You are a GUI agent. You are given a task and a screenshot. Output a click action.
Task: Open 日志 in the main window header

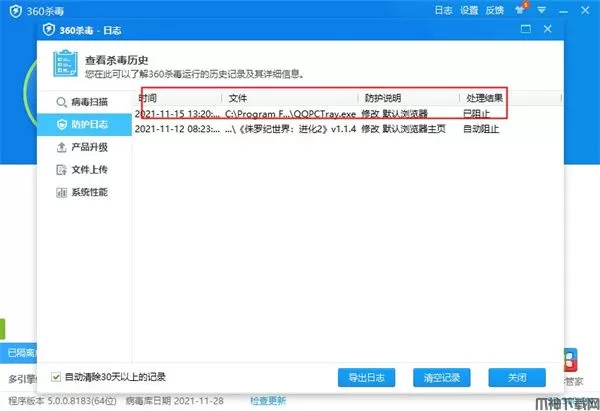click(x=443, y=10)
